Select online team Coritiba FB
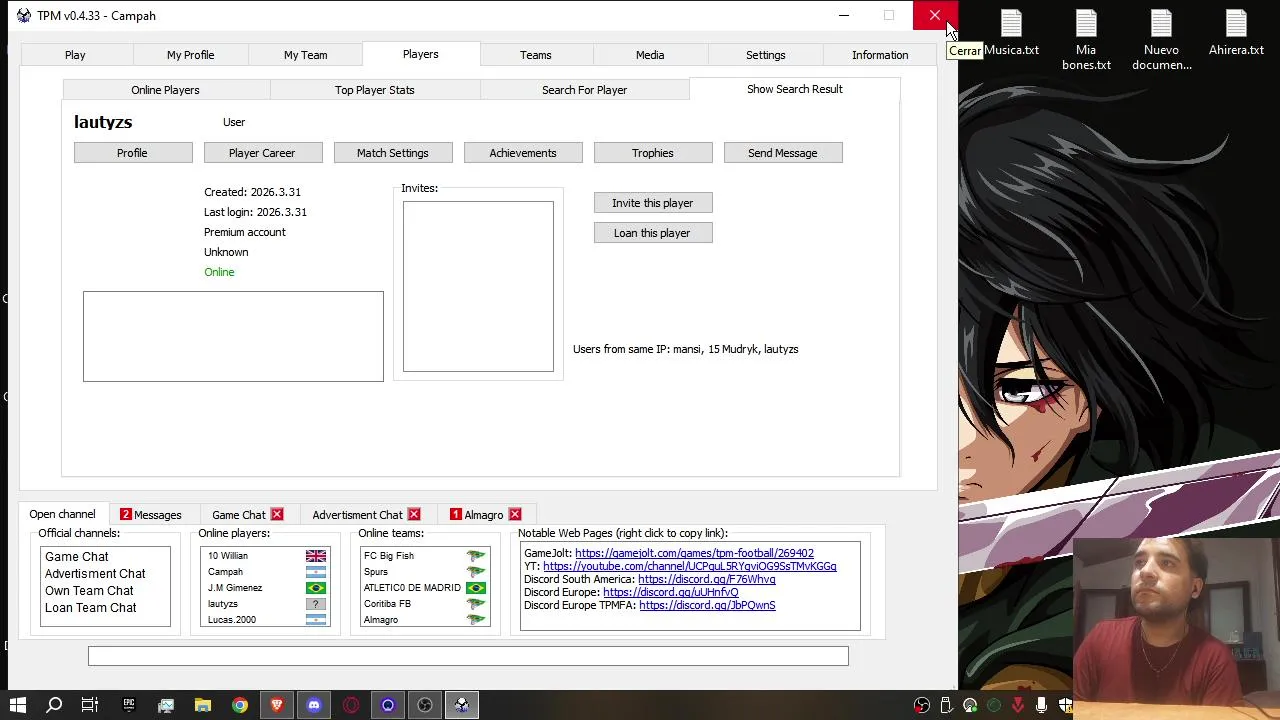This screenshot has width=1280, height=720. click(x=425, y=604)
